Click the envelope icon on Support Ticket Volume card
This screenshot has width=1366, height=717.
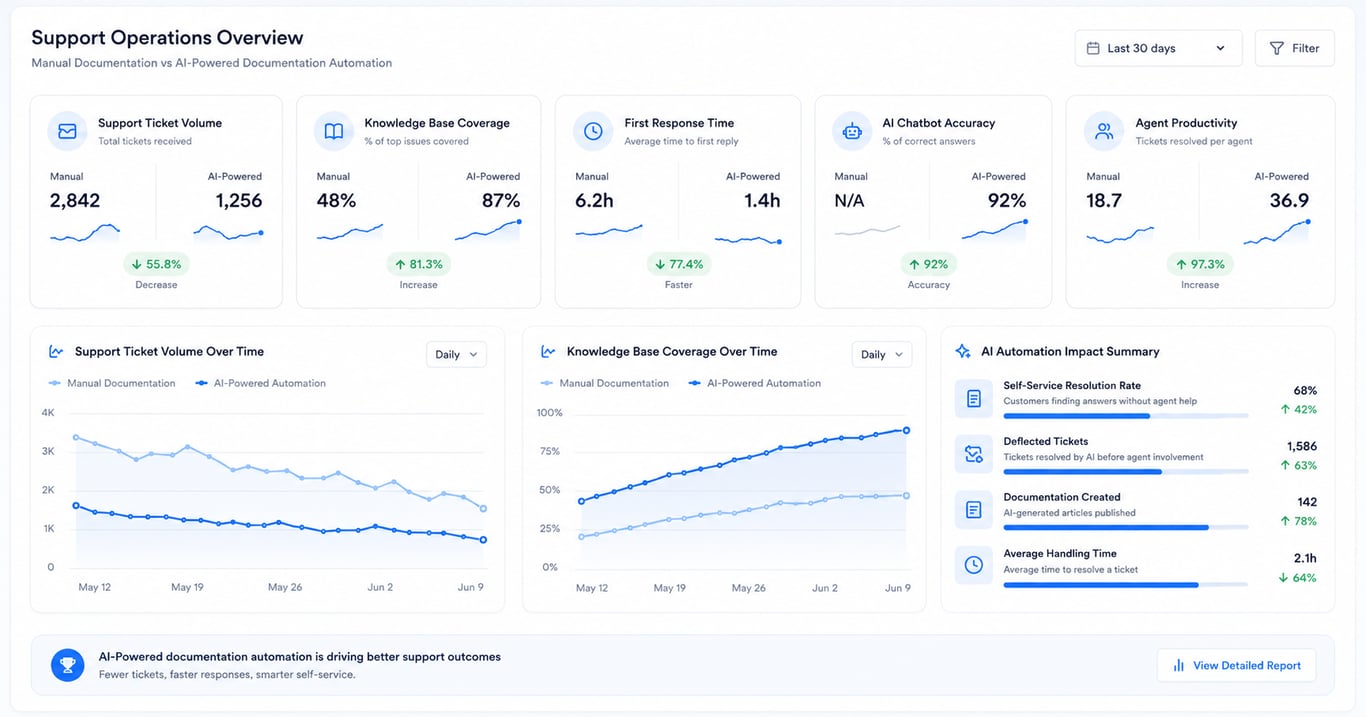(x=67, y=131)
